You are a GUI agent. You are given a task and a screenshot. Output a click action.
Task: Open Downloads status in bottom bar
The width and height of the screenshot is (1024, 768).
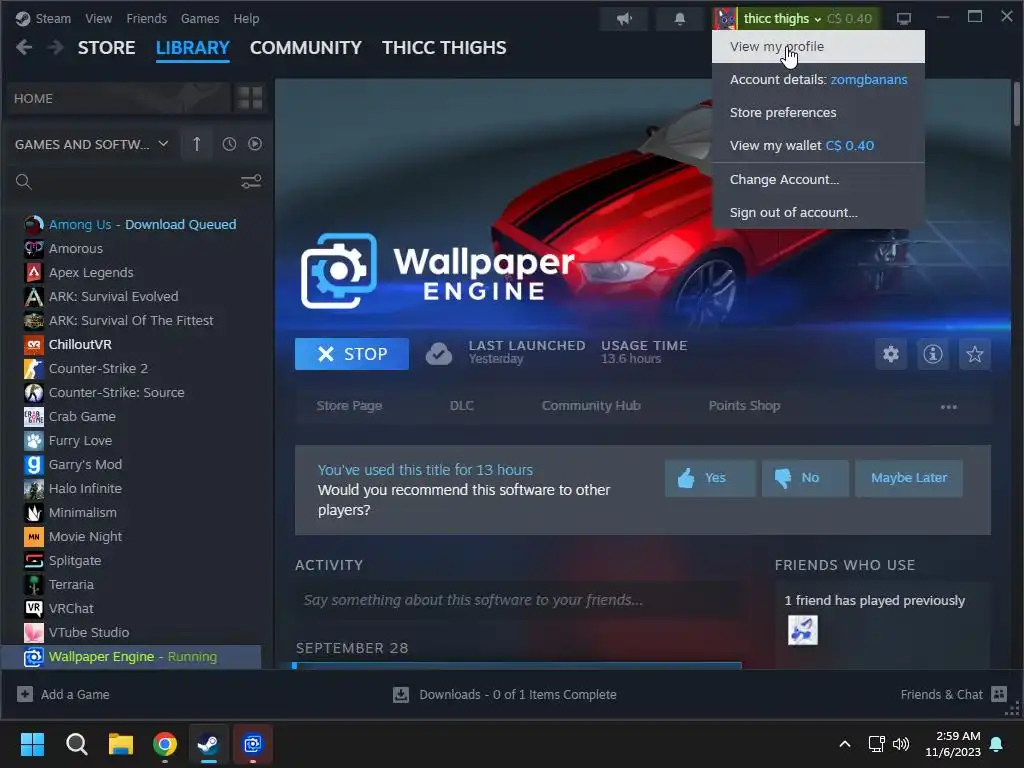pyautogui.click(x=505, y=695)
